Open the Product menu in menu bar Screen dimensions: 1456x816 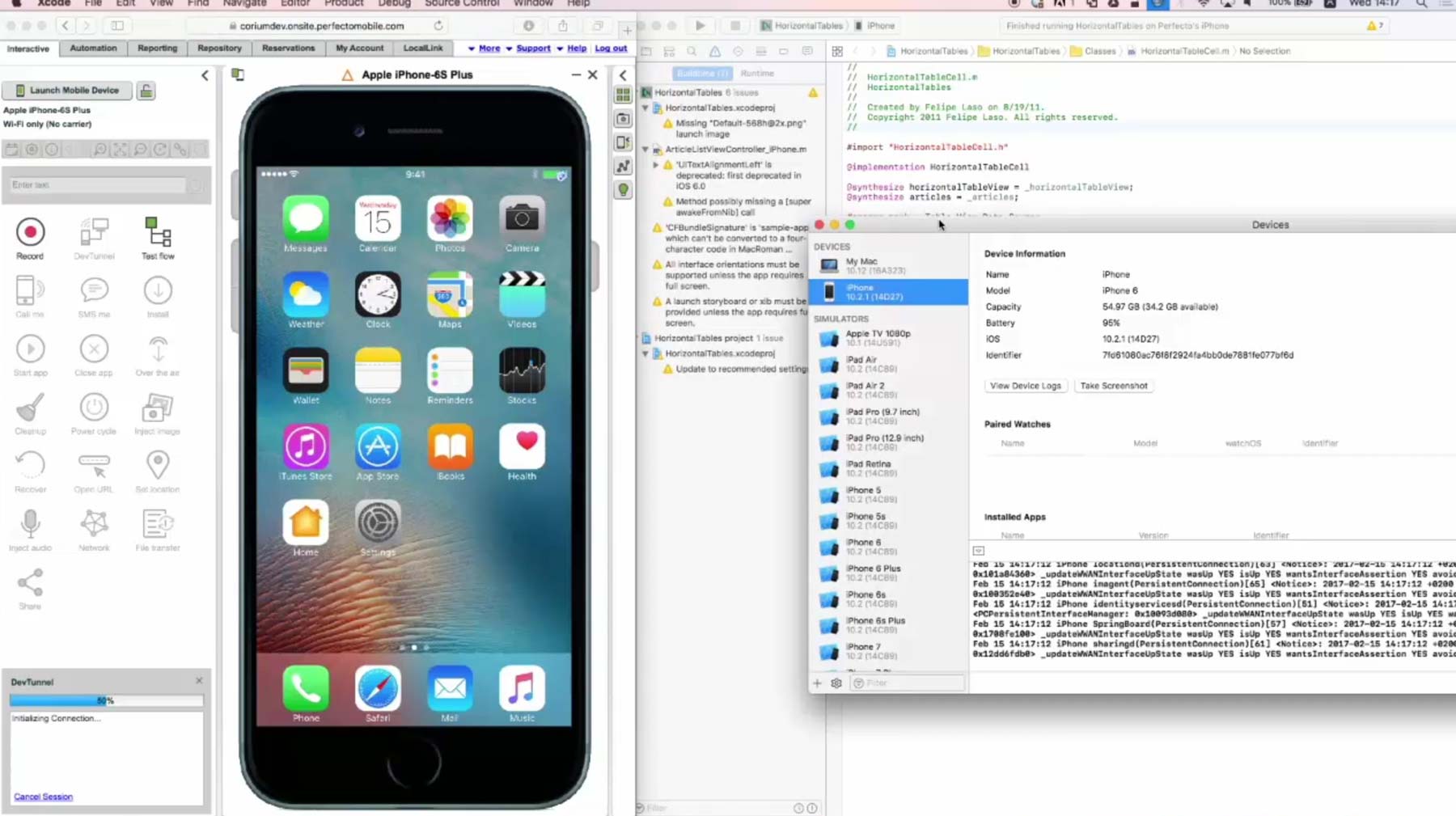(x=344, y=3)
